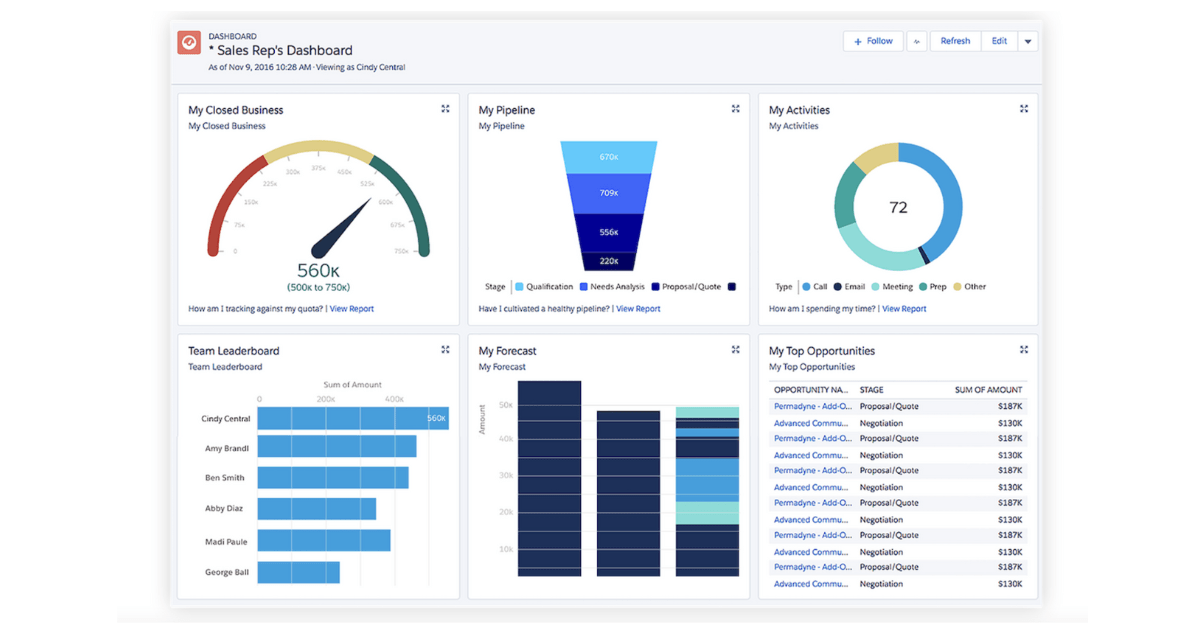Click the Needs Analysis legend swatch
1200x630 pixels.
pos(583,287)
